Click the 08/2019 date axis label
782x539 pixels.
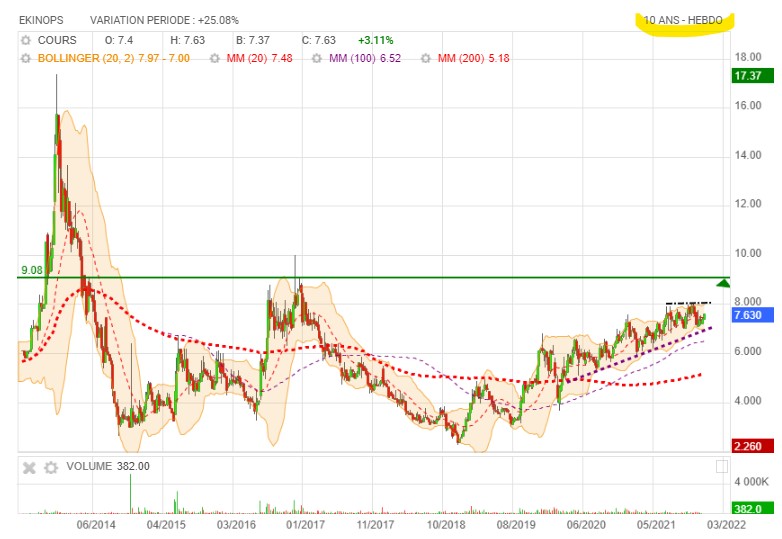click(516, 525)
